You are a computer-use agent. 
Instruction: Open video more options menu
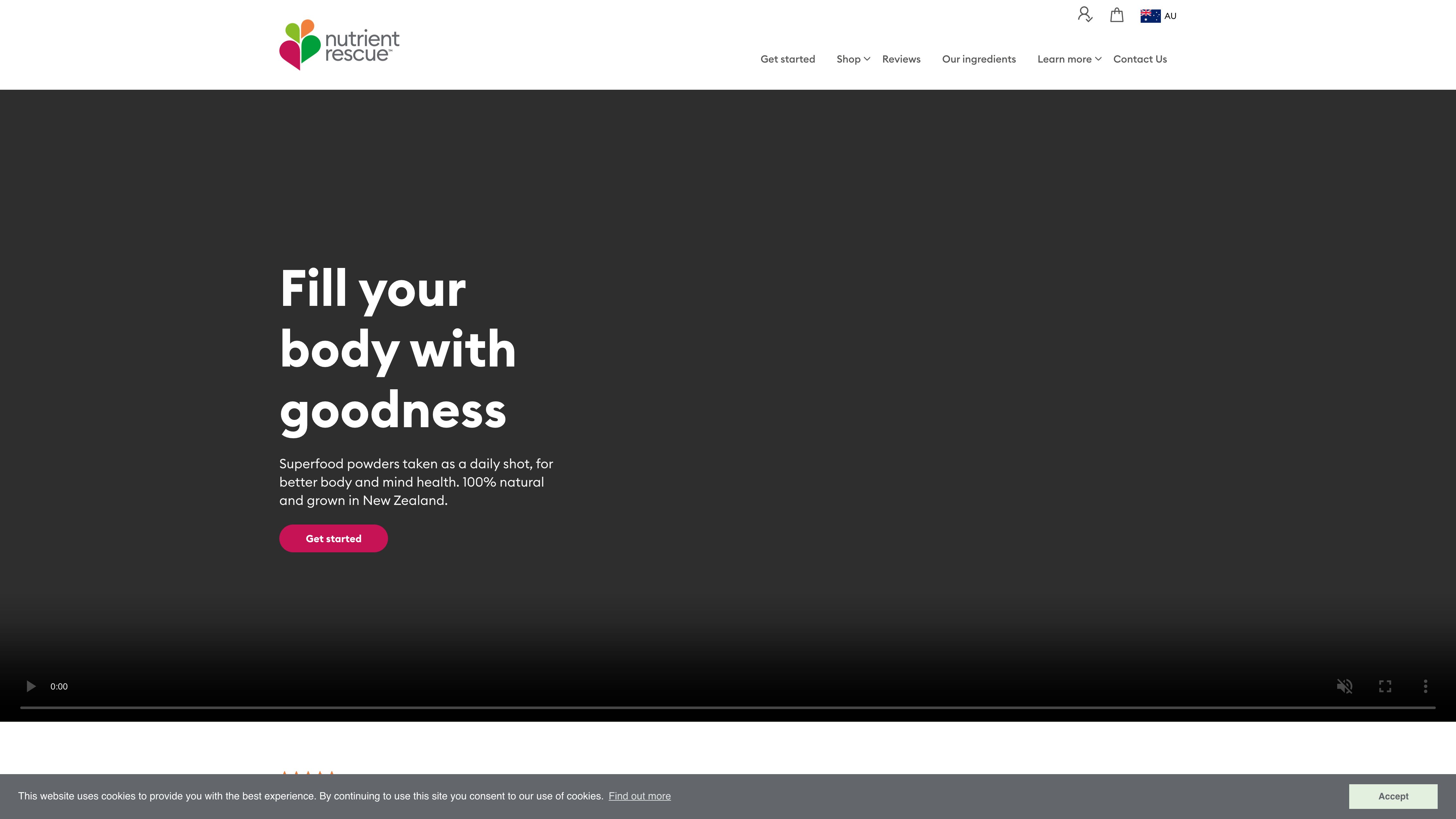point(1425,686)
